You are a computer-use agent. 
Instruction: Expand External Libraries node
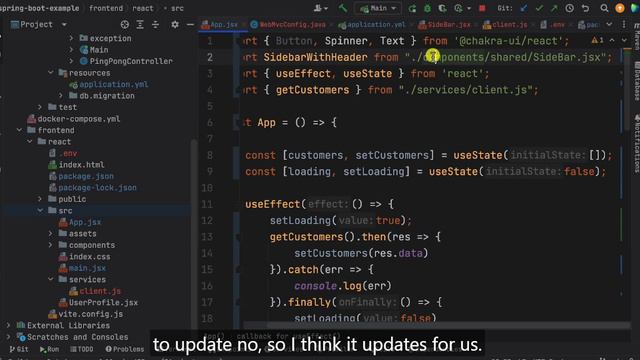pos(9,325)
